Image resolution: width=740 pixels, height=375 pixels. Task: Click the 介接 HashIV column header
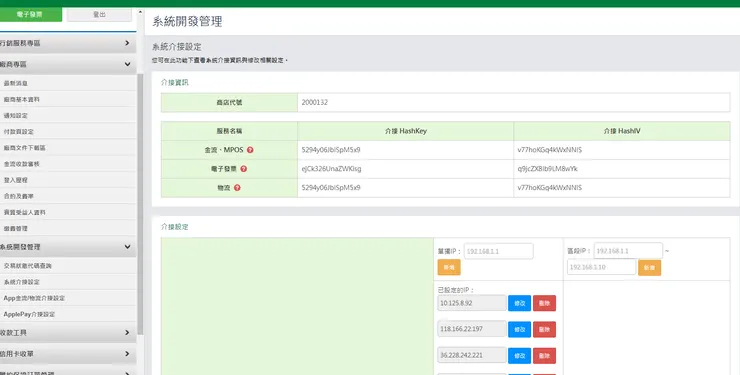coord(622,131)
